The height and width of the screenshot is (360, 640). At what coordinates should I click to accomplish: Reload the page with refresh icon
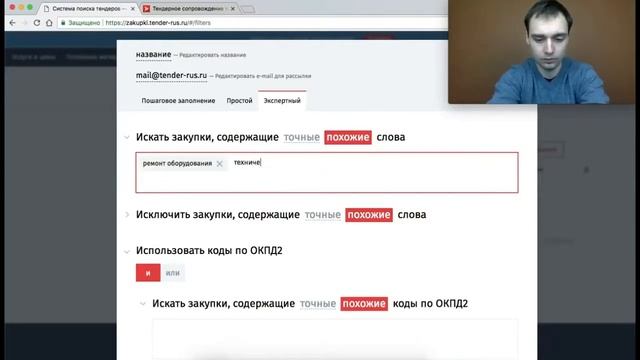point(37,23)
